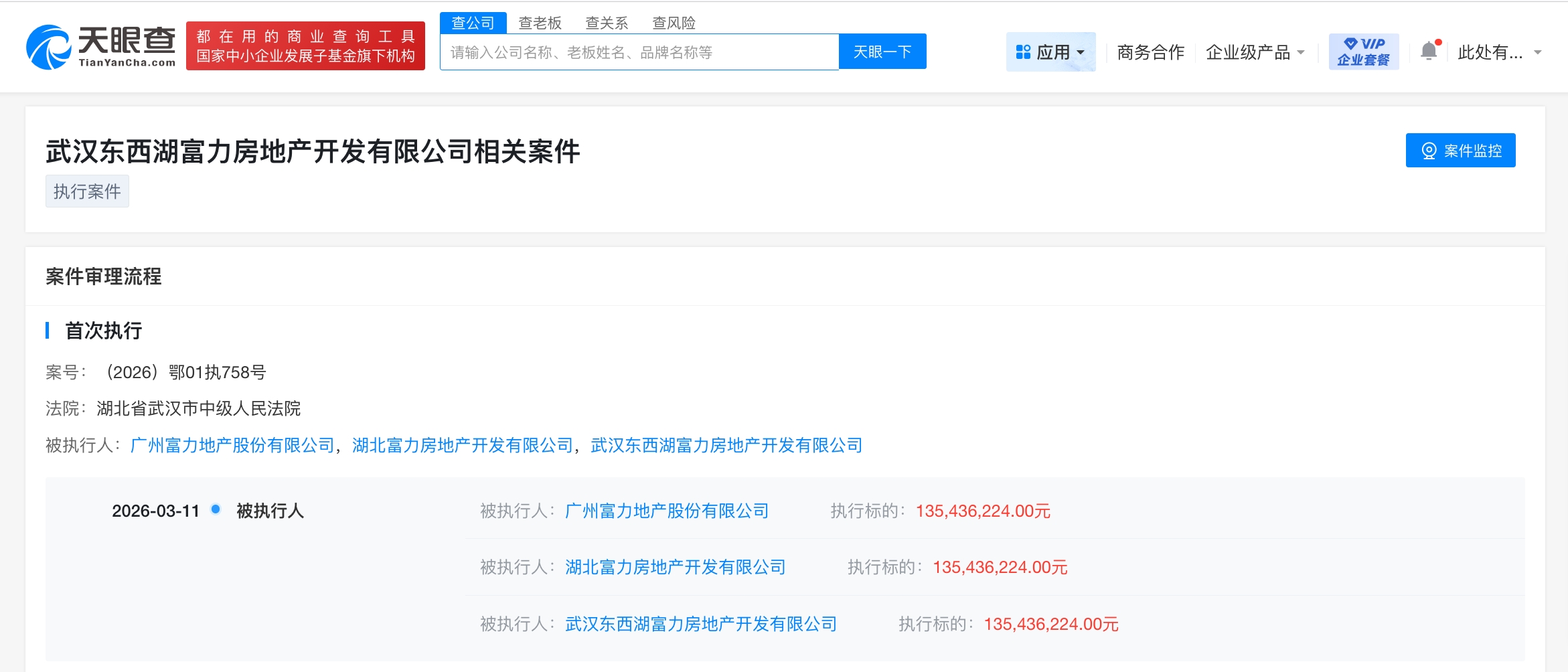Click the 执行案件 tag

click(x=87, y=191)
